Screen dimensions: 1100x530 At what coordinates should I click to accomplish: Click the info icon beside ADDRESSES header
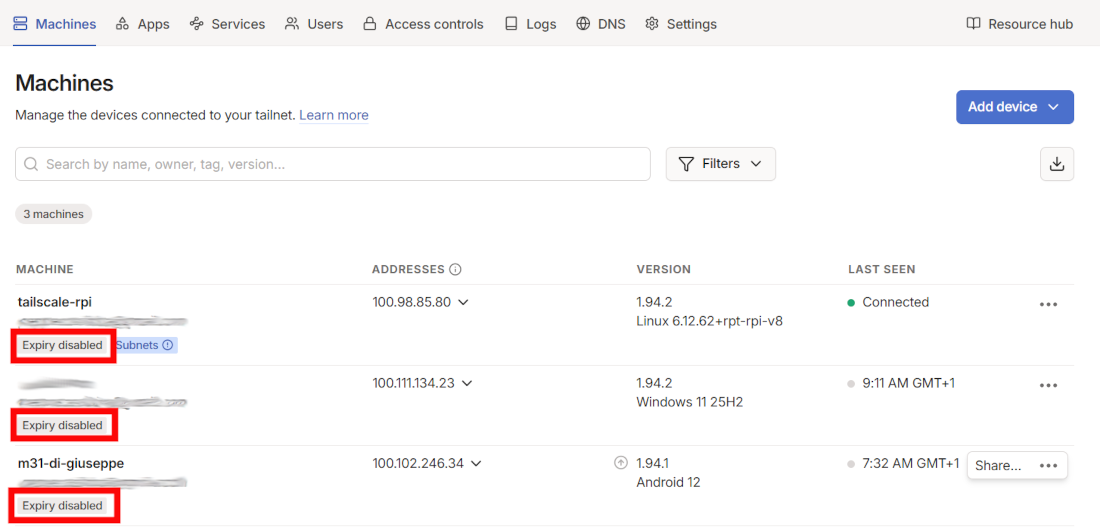pos(455,269)
